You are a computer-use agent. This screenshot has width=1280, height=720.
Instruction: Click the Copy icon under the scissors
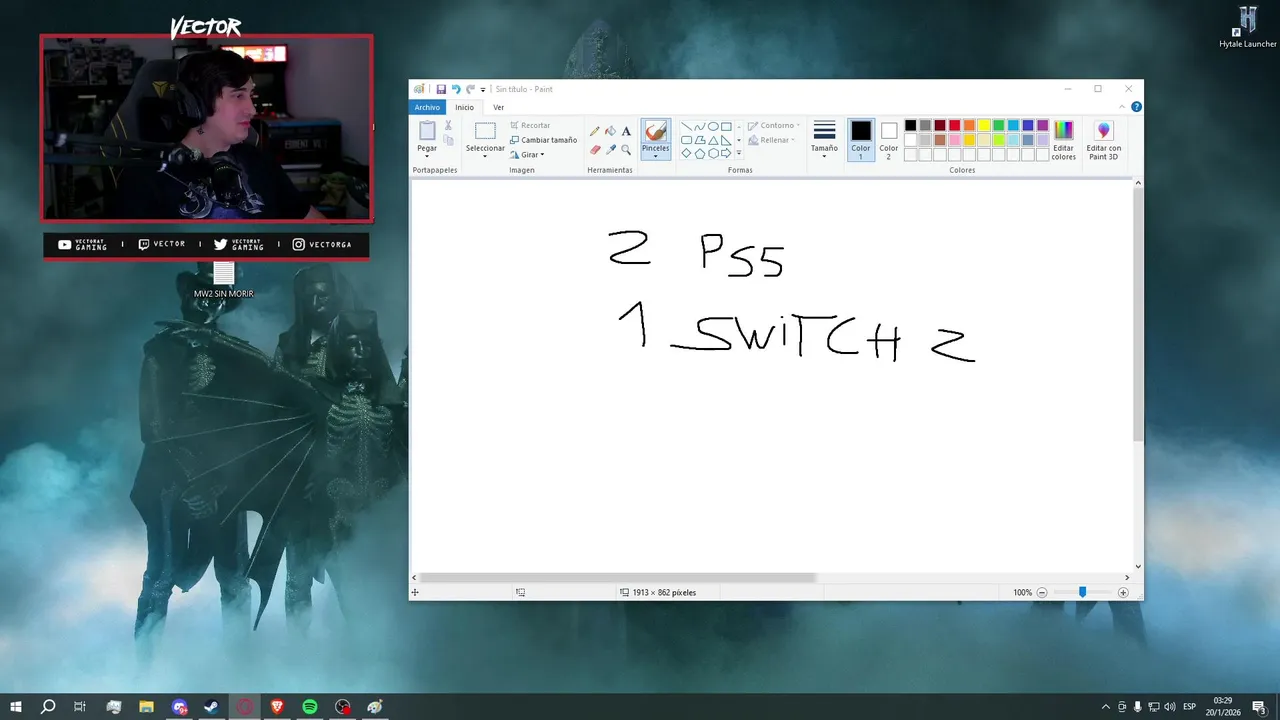(449, 141)
